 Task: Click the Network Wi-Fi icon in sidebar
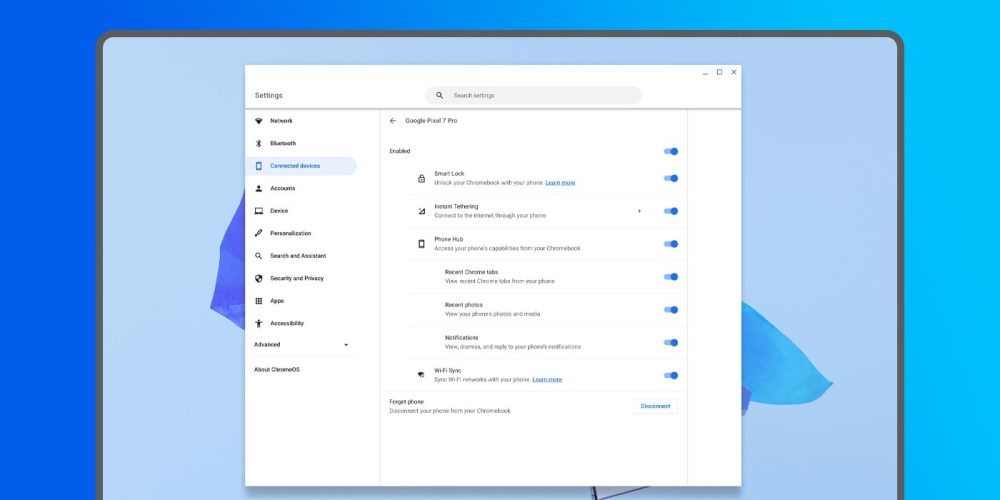click(x=259, y=121)
